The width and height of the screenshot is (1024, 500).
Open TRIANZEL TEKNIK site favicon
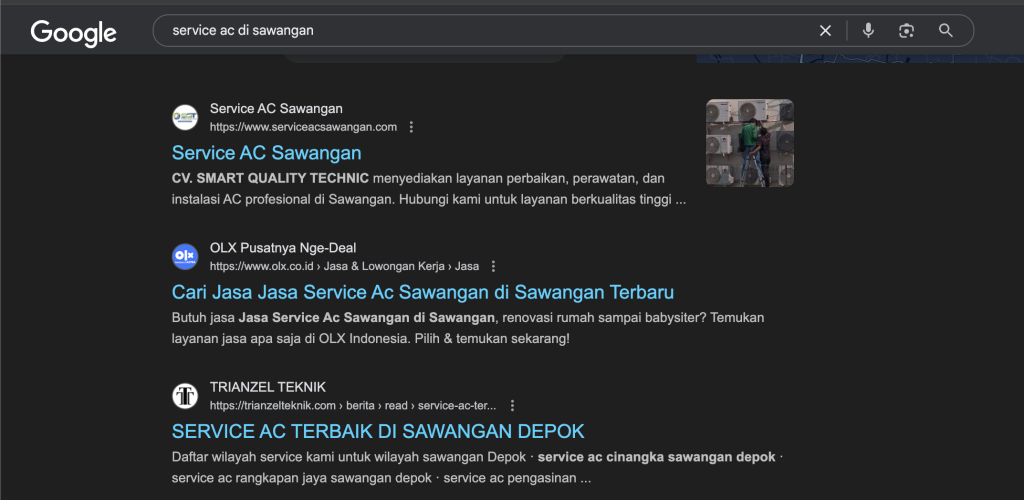click(x=185, y=396)
